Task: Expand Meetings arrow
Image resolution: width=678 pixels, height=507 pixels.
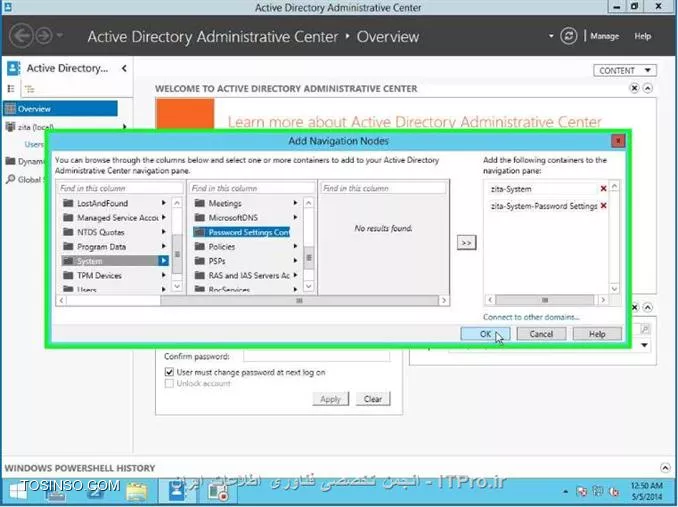Action: coord(295,203)
